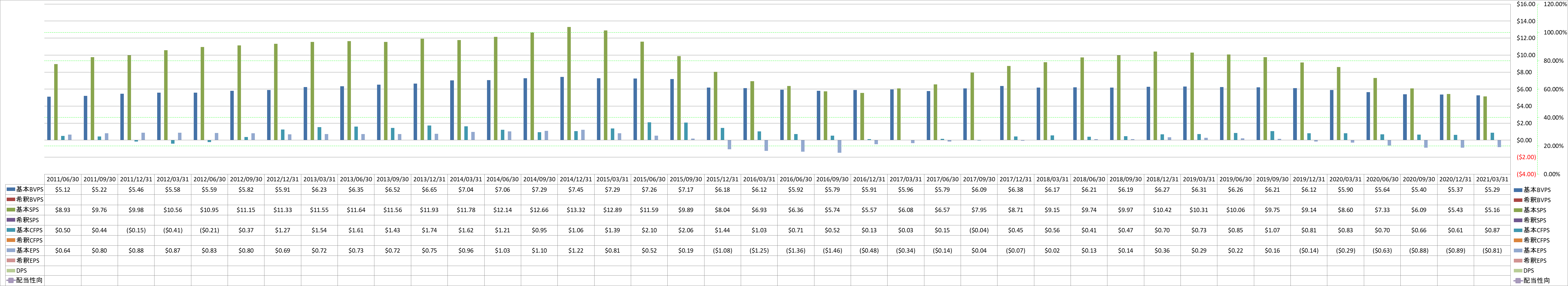Select the $10.42 基本SPS cell

point(1162,210)
